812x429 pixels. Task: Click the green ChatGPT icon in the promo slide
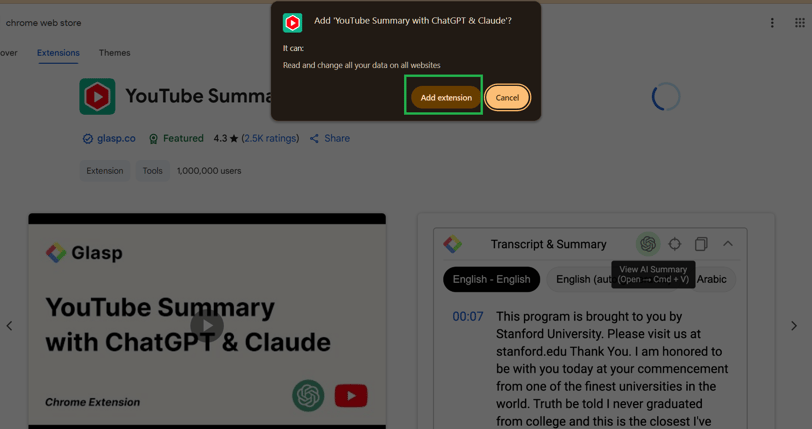tap(308, 396)
